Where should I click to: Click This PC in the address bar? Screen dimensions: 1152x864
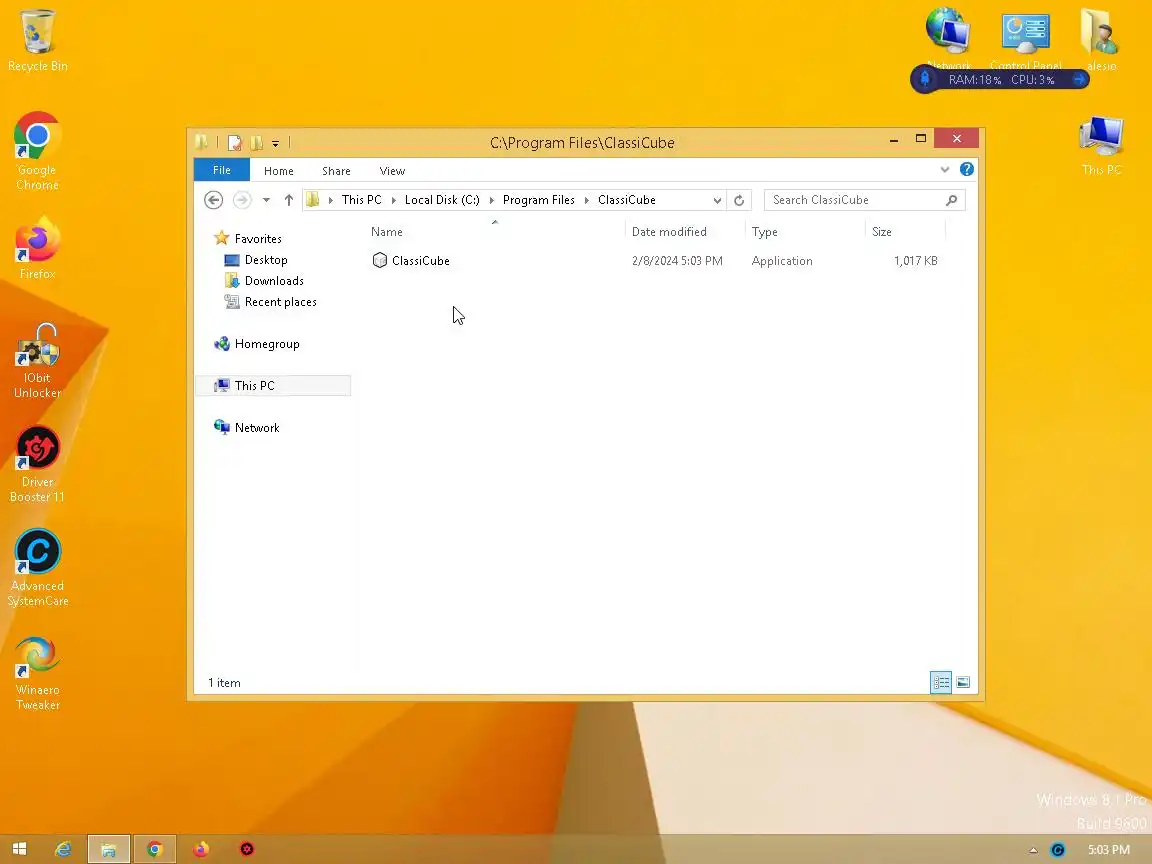point(361,200)
